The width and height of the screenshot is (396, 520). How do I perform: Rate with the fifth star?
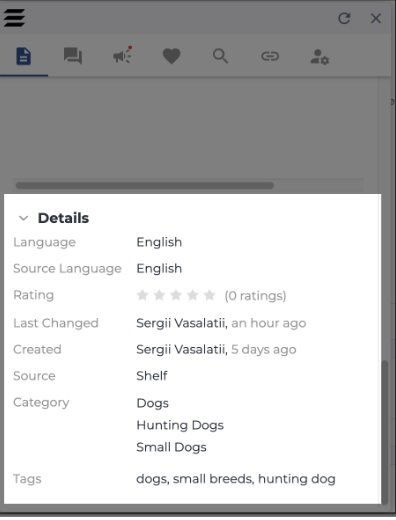209,295
